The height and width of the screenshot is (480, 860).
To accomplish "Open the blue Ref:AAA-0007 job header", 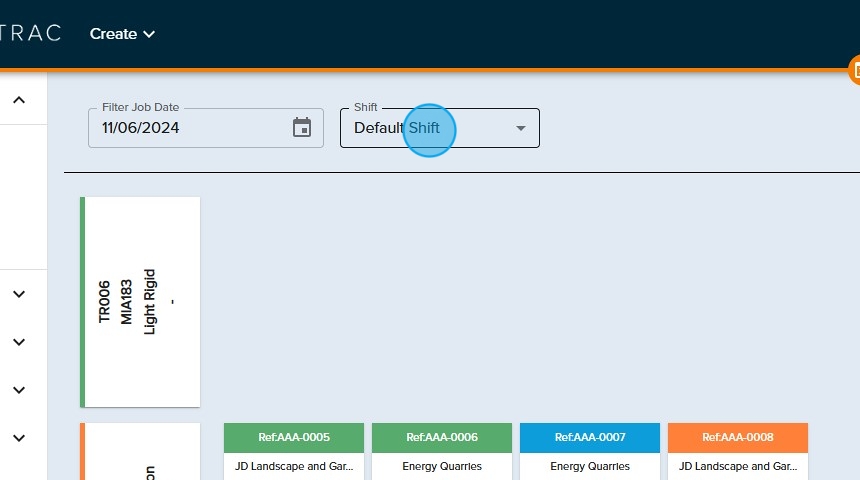I will click(590, 437).
